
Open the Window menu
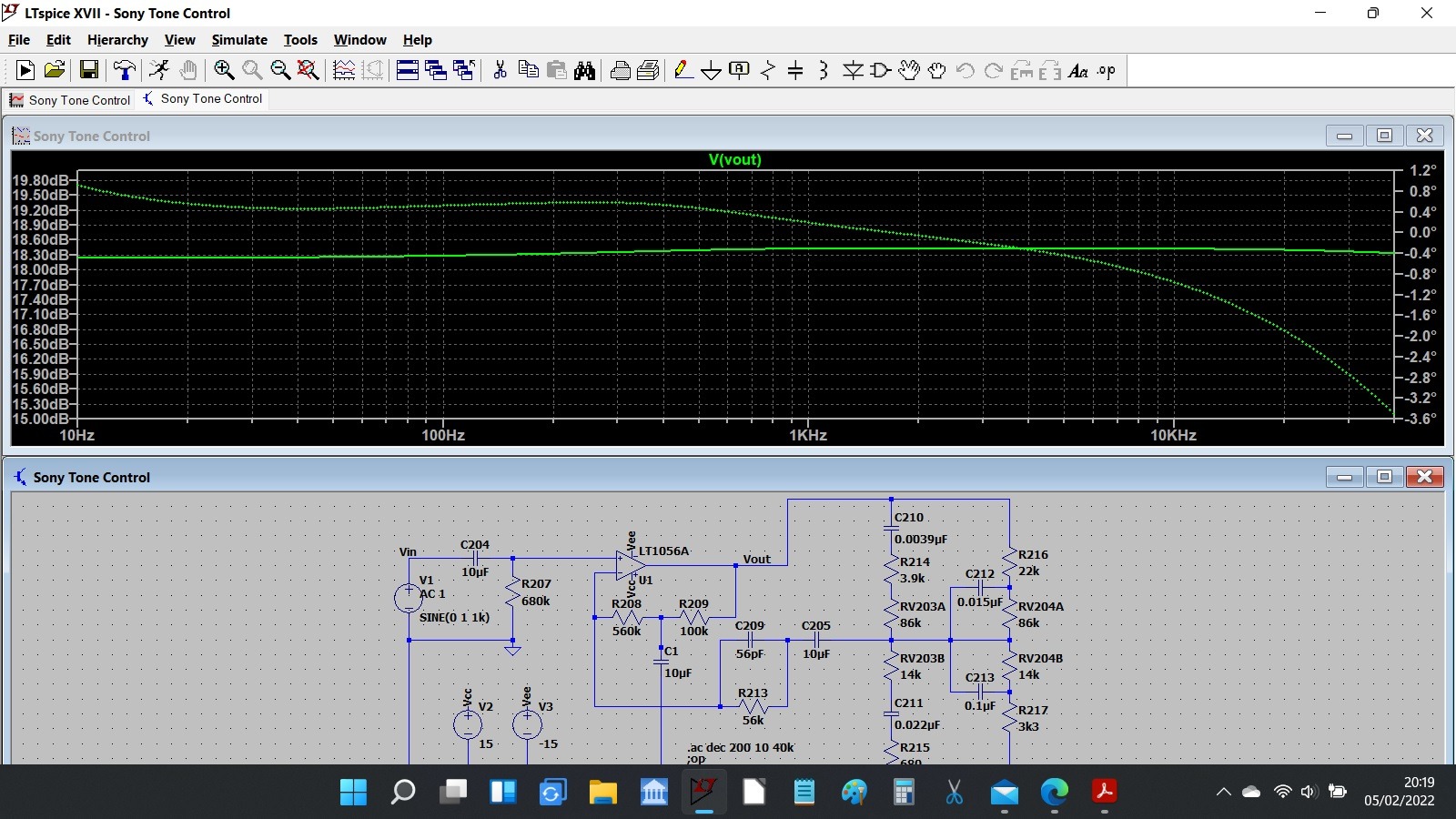[359, 40]
